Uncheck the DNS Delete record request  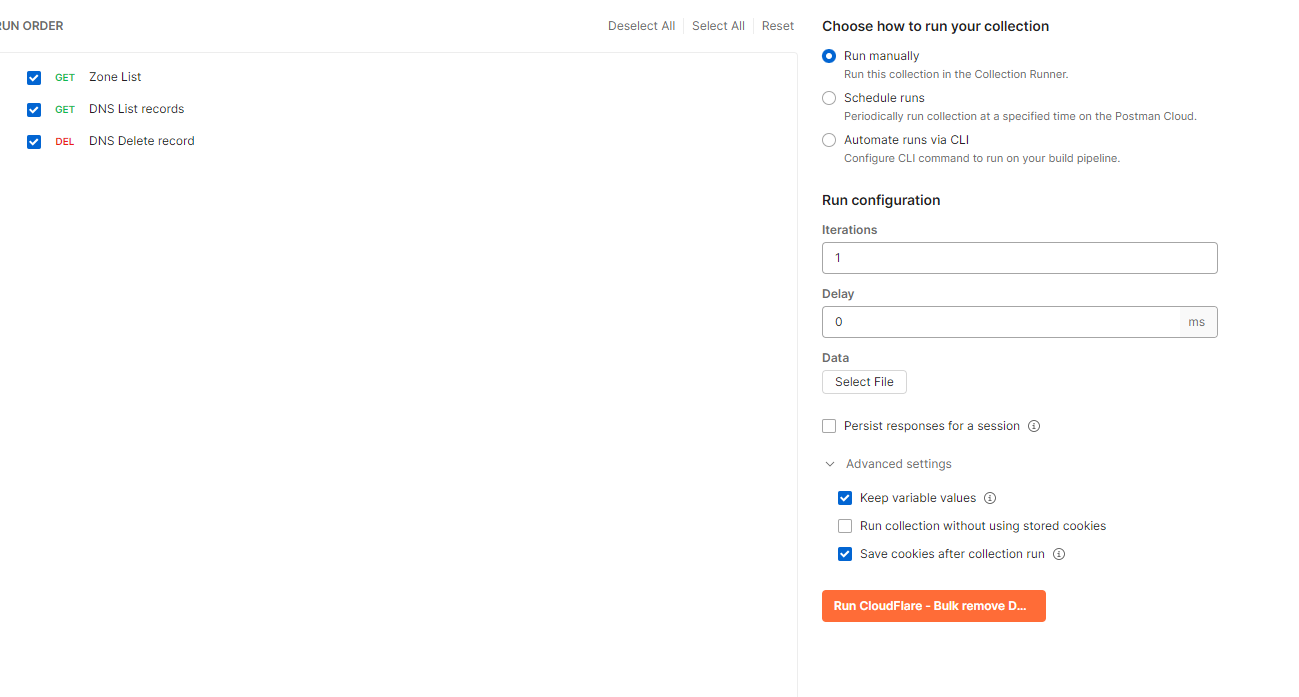(34, 141)
